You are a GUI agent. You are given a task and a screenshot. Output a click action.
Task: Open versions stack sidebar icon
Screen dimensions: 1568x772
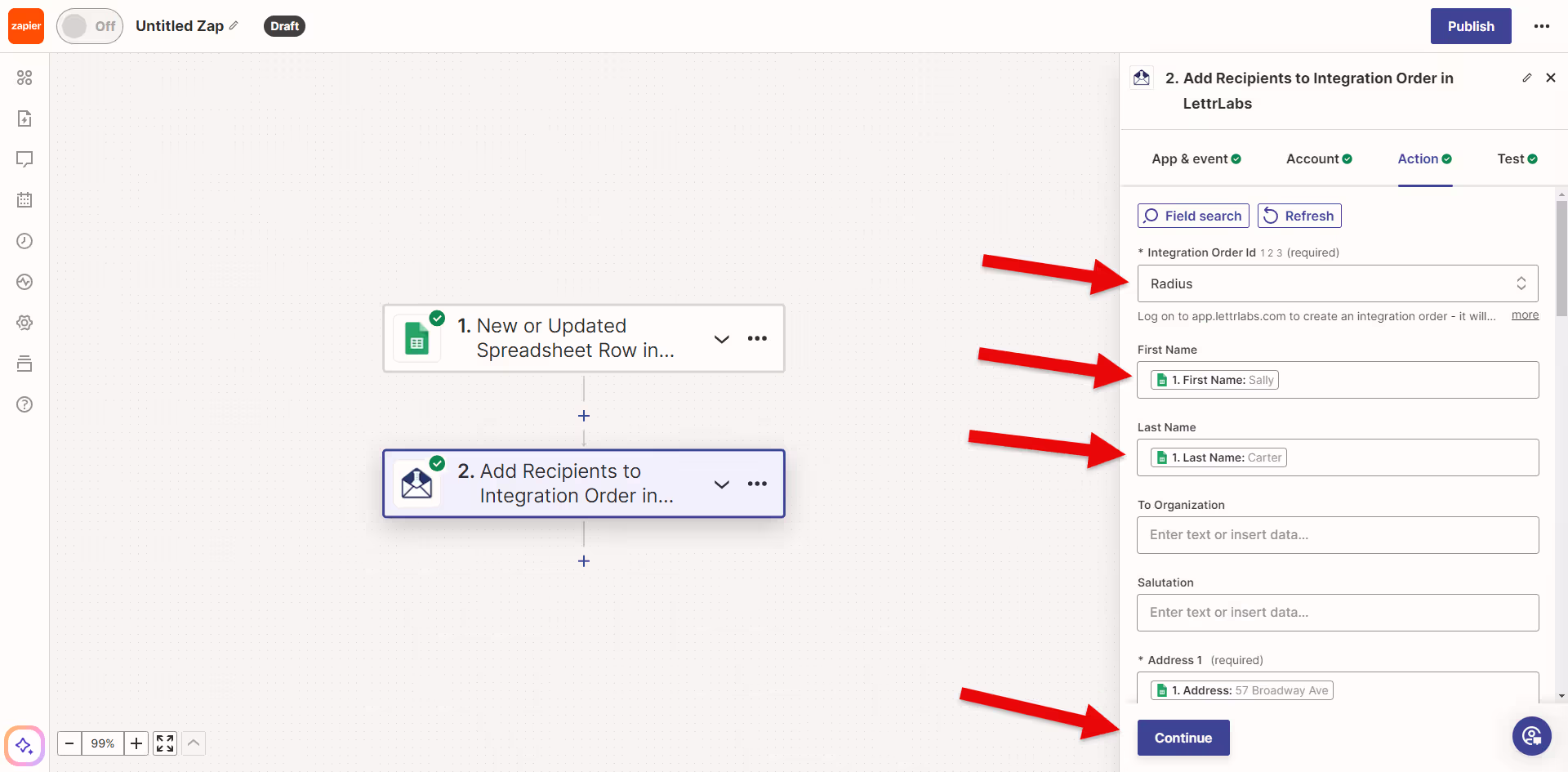click(x=24, y=364)
